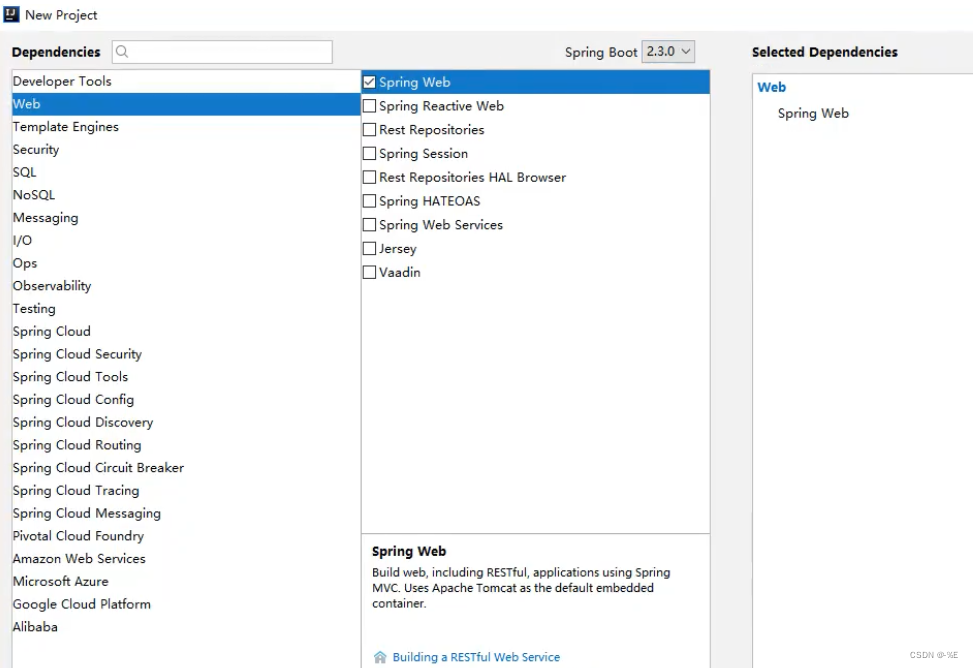The image size is (973, 668).
Task: Select the Microsoft Azure category
Action: pos(186,582)
